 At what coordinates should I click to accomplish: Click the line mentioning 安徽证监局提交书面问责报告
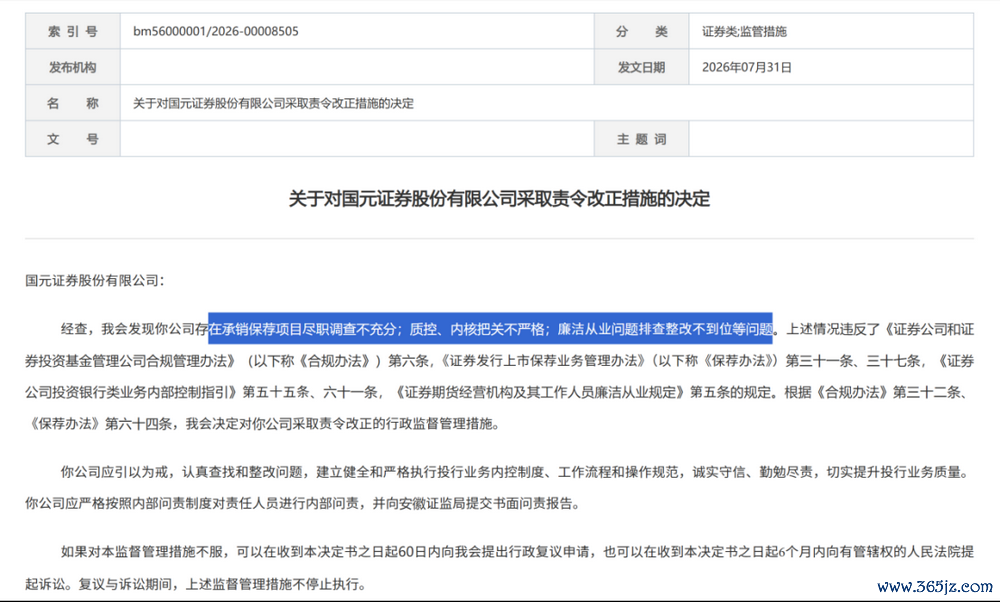[304, 503]
